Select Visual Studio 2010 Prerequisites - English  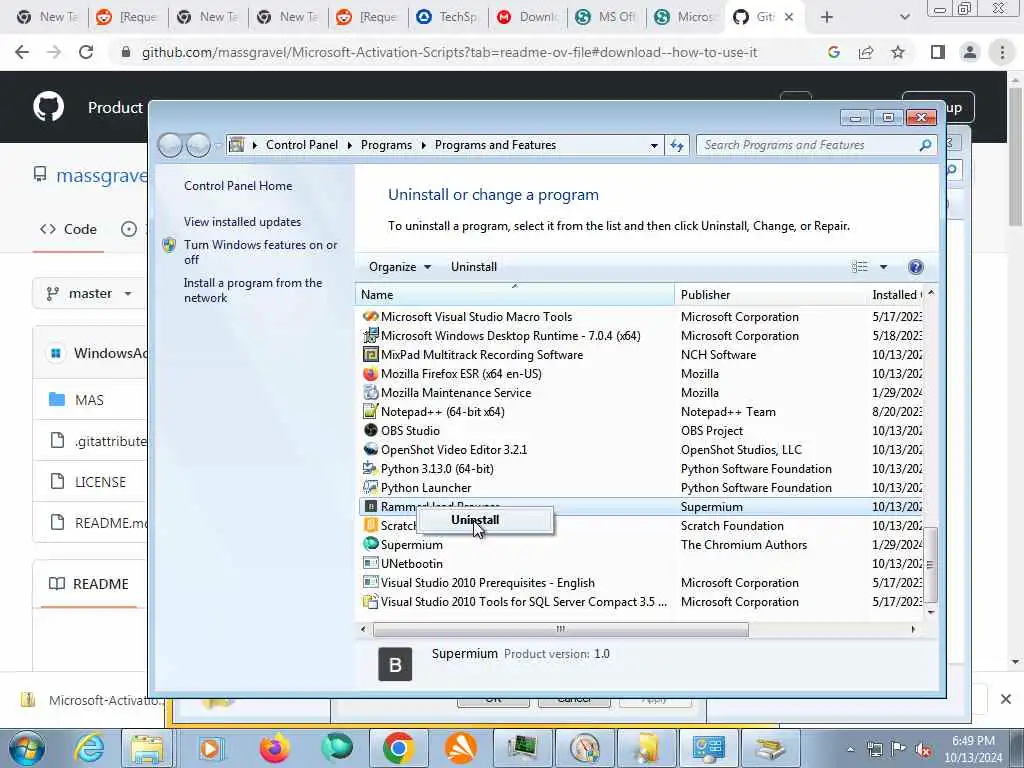[x=487, y=583]
